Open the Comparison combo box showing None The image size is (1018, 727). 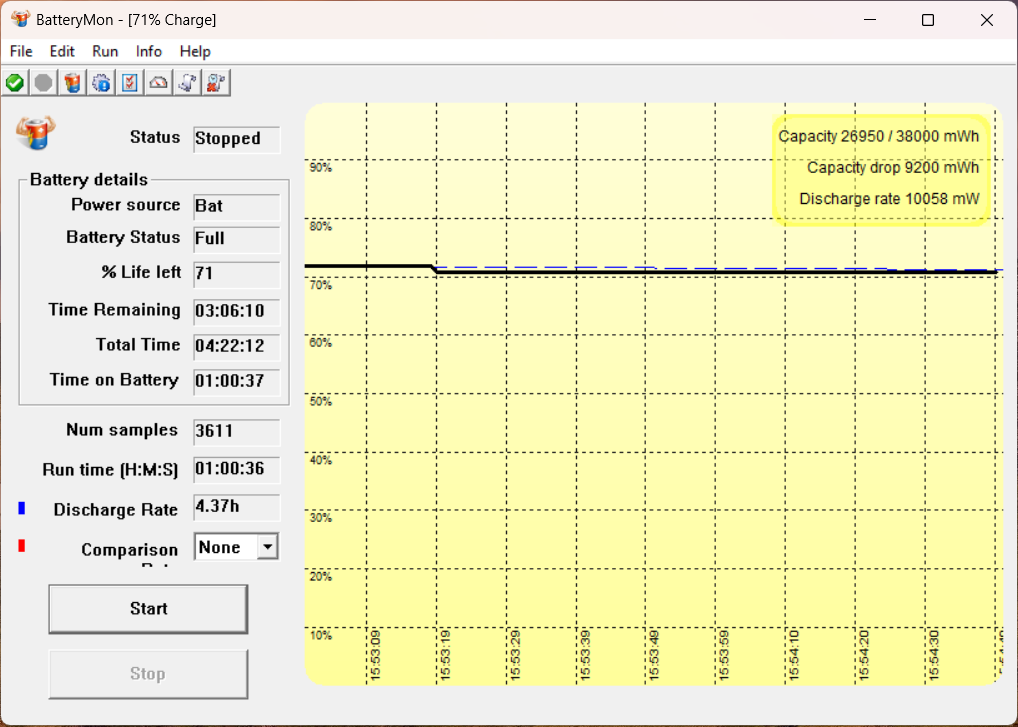(236, 547)
